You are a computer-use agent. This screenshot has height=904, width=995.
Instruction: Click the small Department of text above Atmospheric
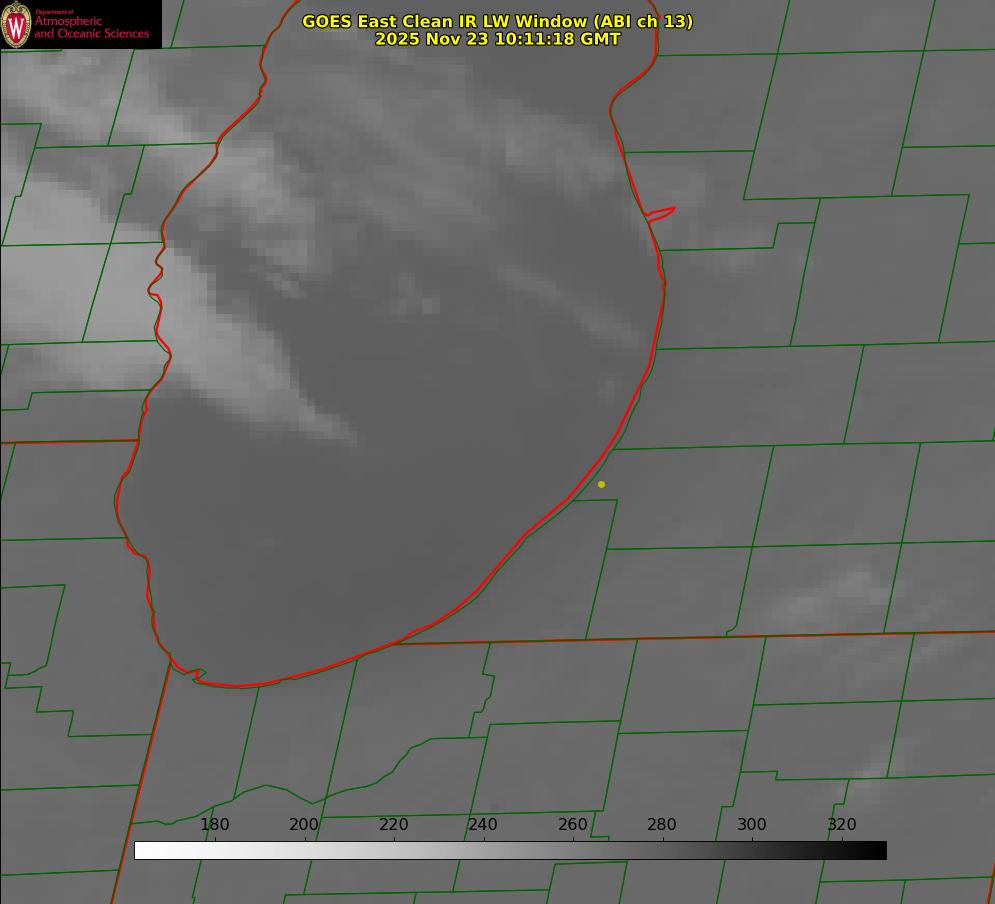pos(54,12)
